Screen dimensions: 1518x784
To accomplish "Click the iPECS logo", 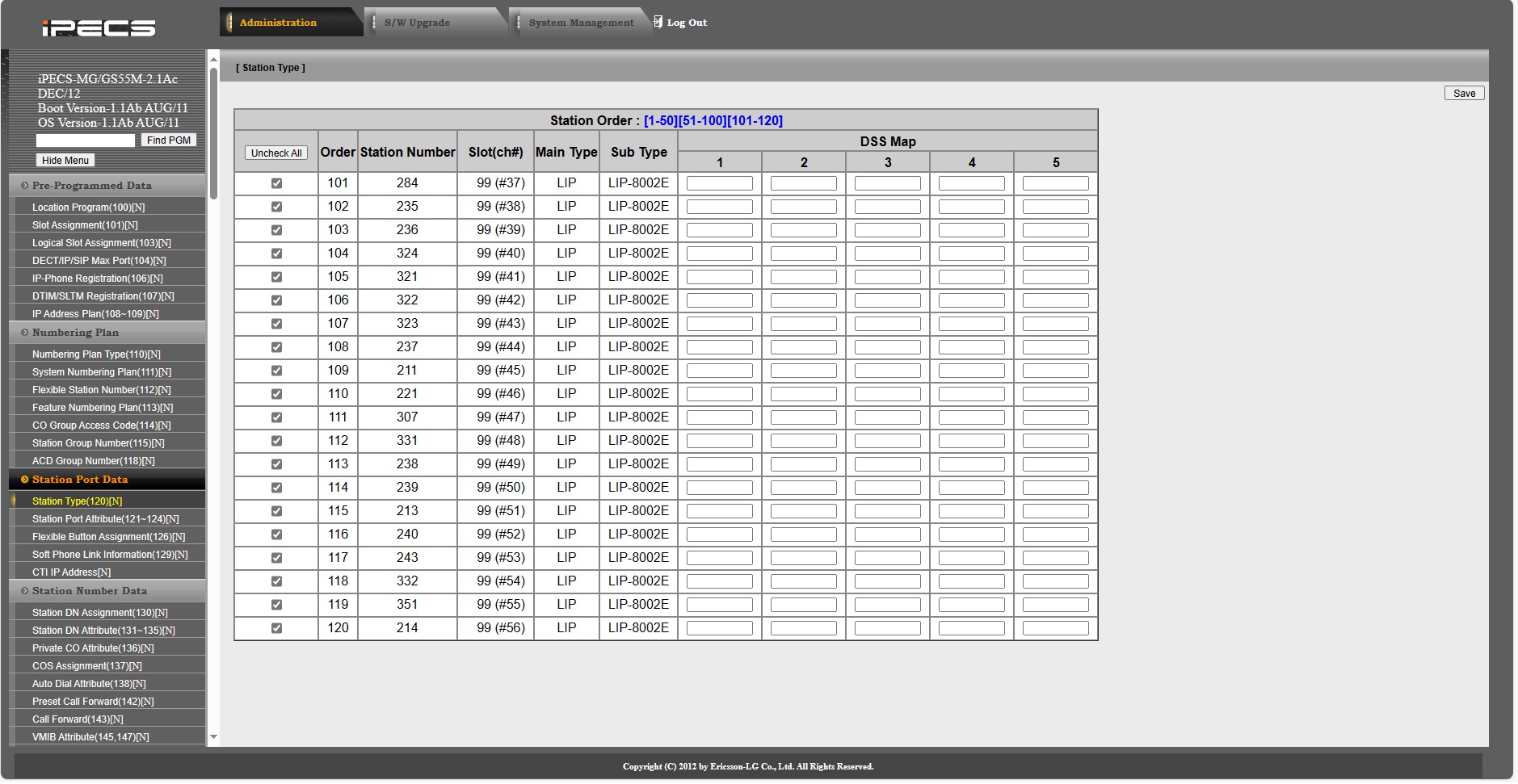I will pyautogui.click(x=98, y=28).
